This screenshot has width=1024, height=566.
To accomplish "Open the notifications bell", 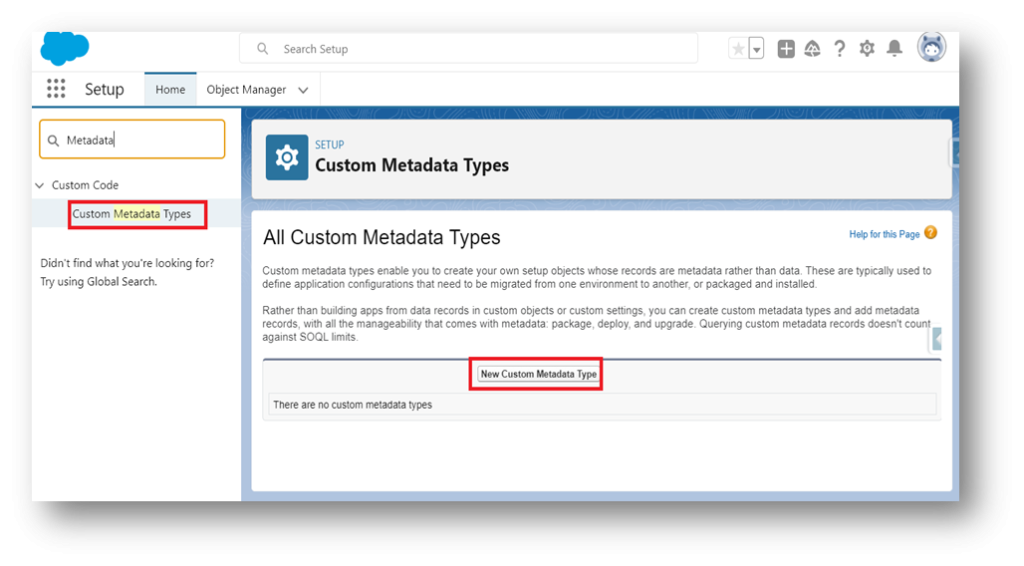I will (895, 49).
